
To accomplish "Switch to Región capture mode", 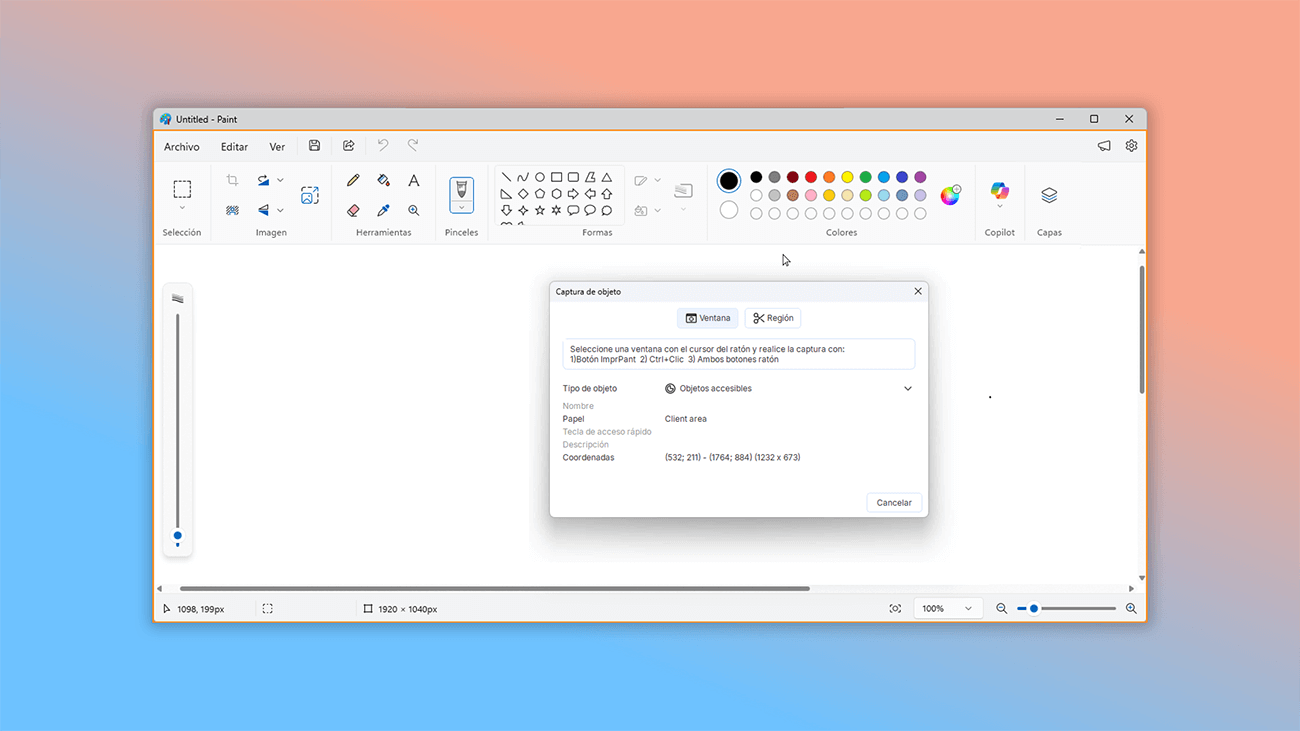I will 772,317.
